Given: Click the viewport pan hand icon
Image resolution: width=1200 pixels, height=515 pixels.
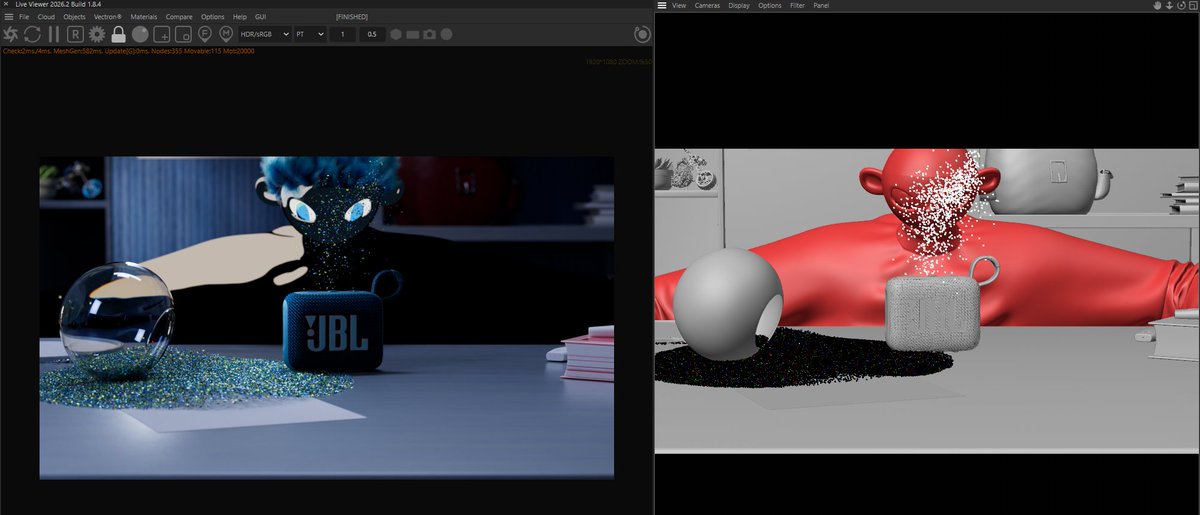Looking at the screenshot, I should pyautogui.click(x=1157, y=6).
